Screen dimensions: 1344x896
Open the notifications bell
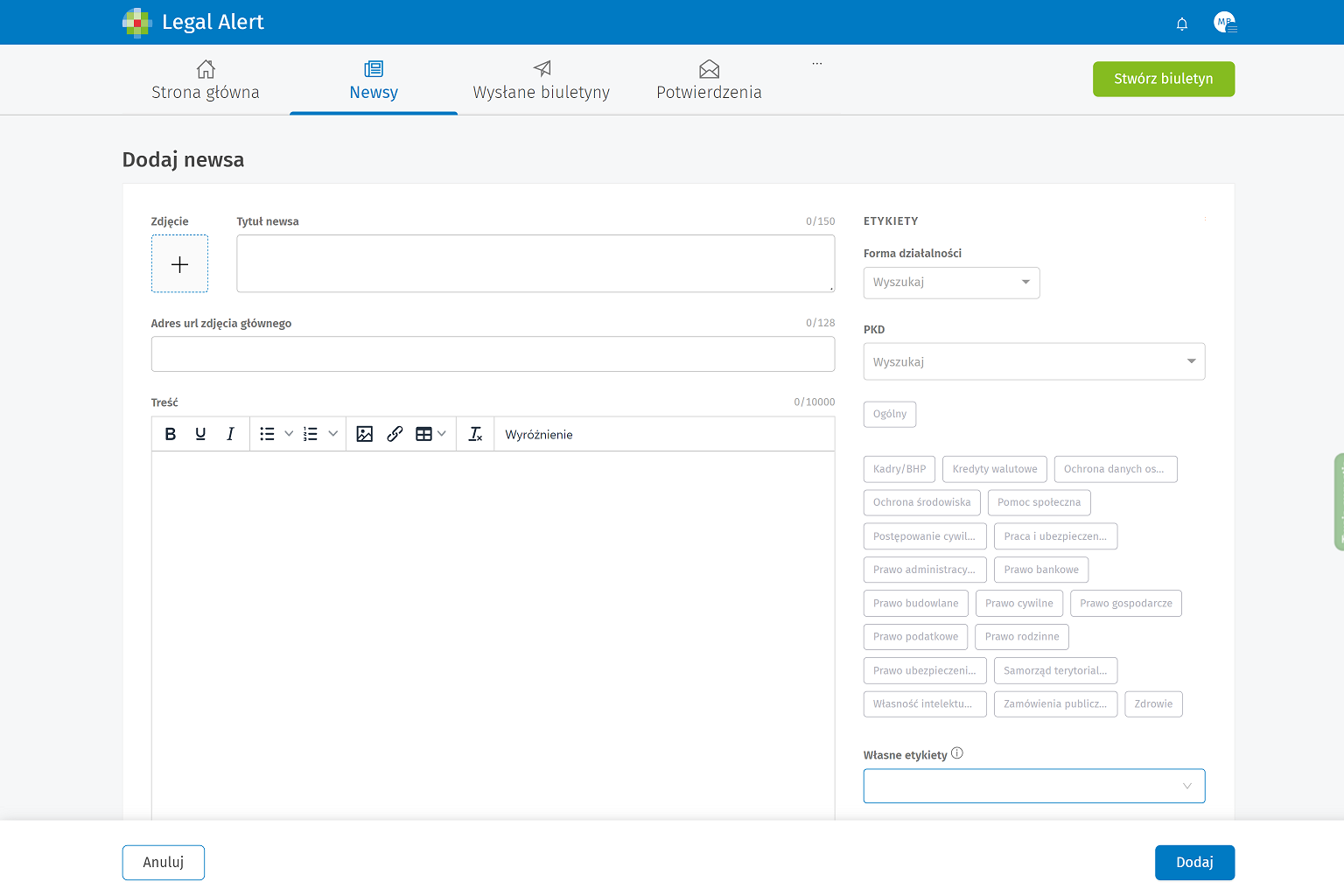click(x=1181, y=24)
